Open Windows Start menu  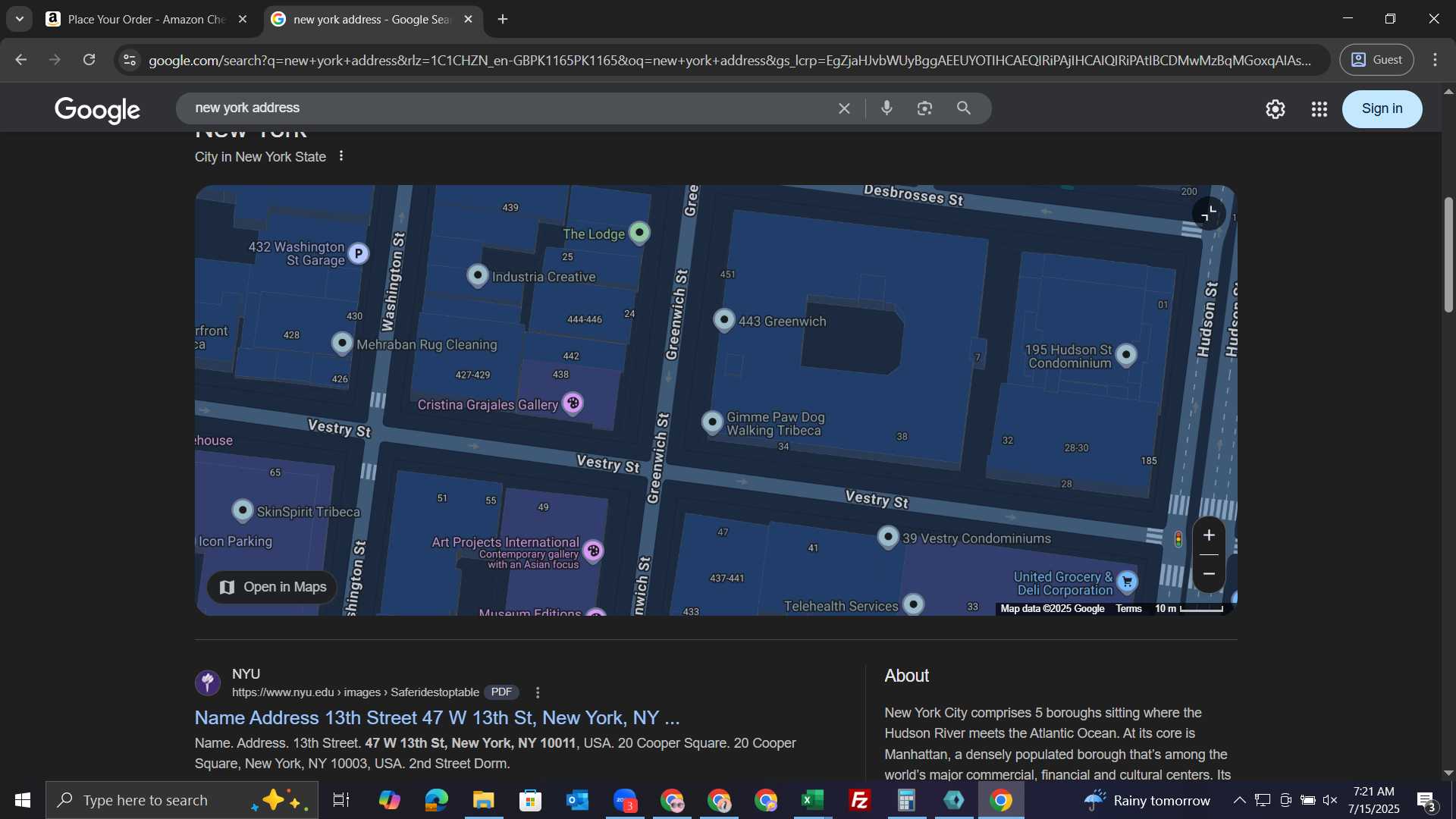coord(22,800)
